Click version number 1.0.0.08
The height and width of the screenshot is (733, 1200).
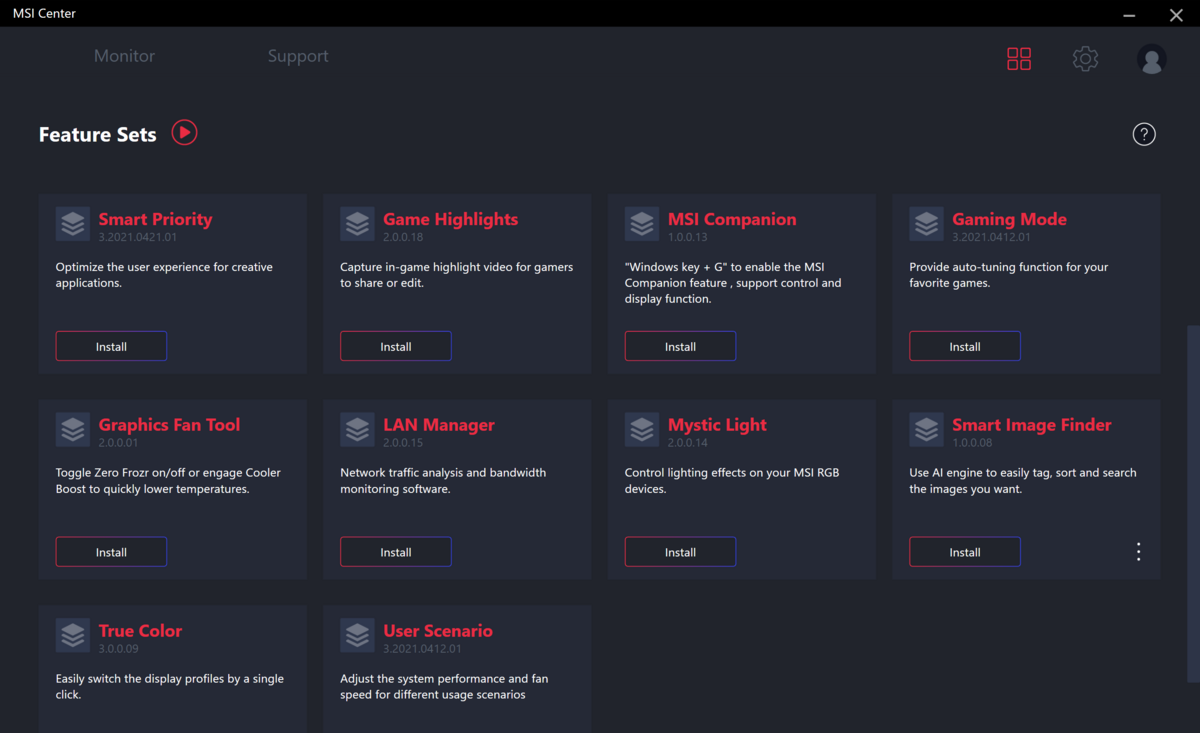click(972, 443)
